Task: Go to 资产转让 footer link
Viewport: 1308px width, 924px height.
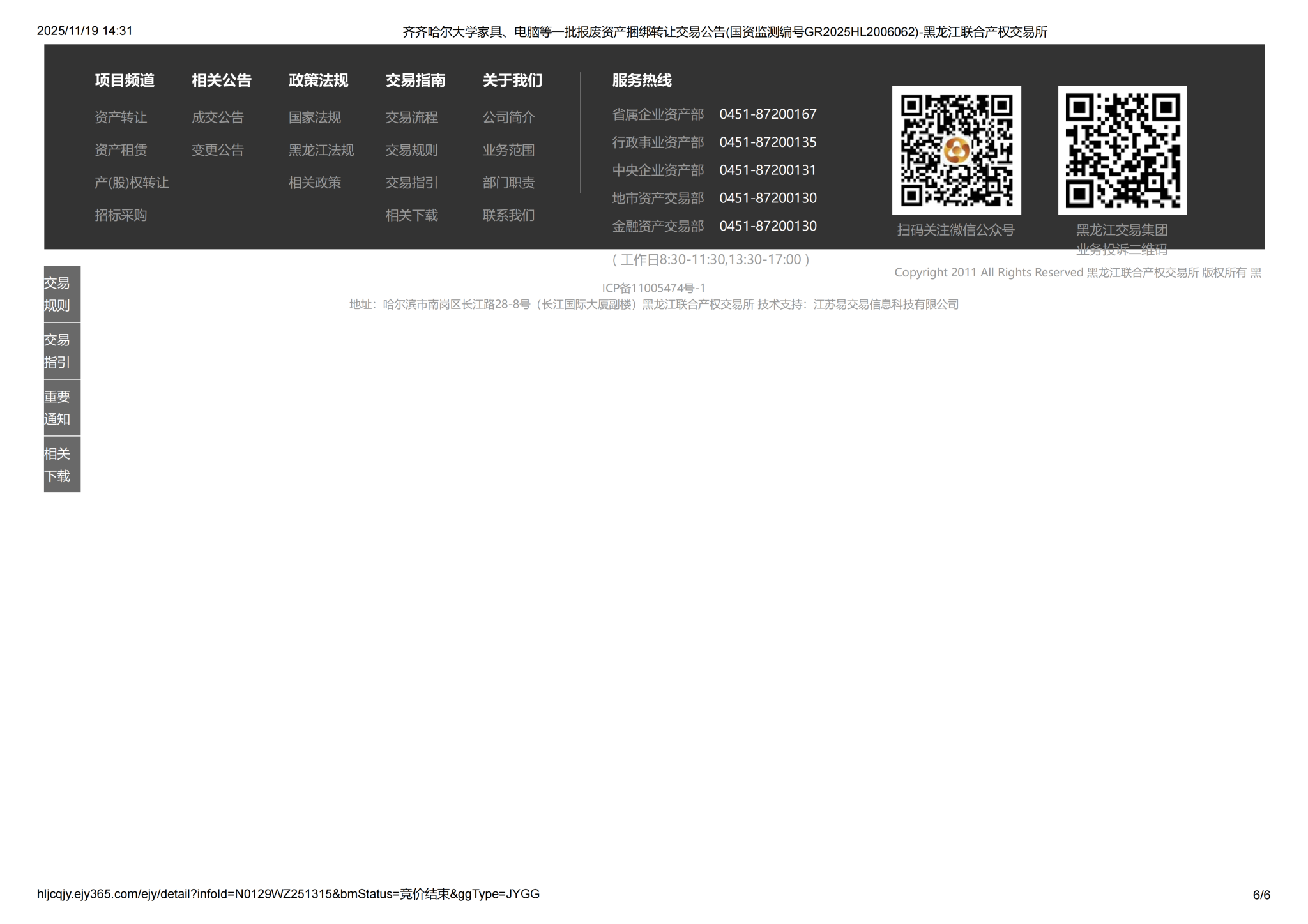Action: pos(121,117)
